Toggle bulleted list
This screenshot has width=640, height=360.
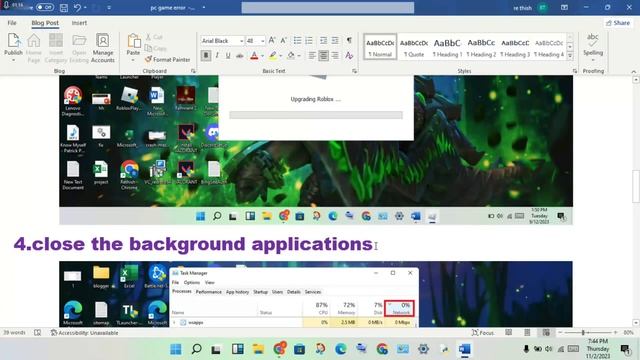pos(298,40)
